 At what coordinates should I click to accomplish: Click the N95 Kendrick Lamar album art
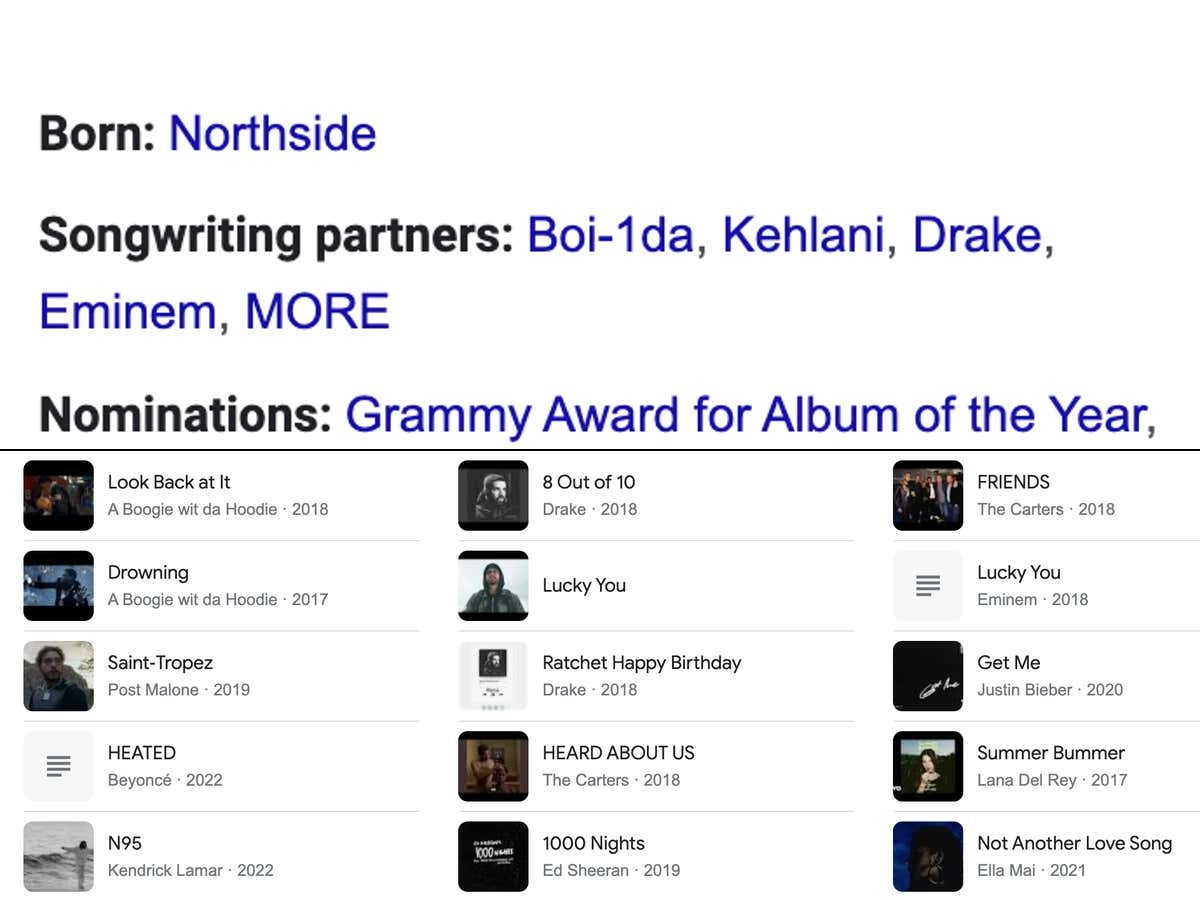click(58, 856)
